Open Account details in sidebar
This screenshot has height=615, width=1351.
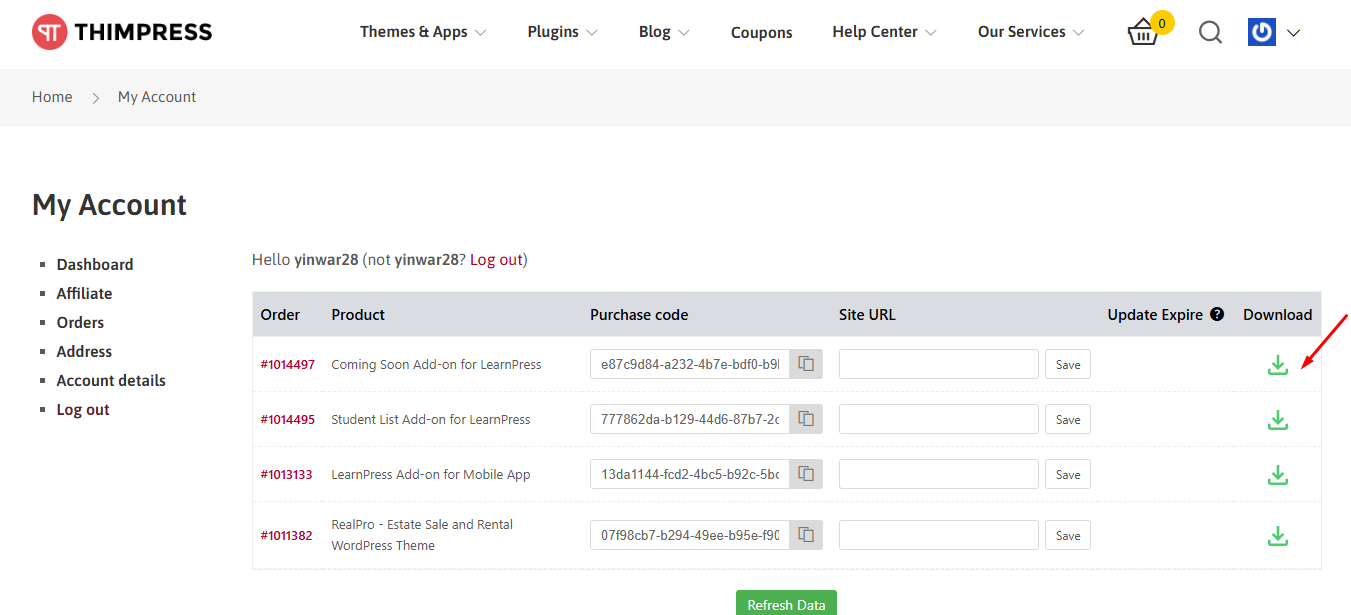111,381
